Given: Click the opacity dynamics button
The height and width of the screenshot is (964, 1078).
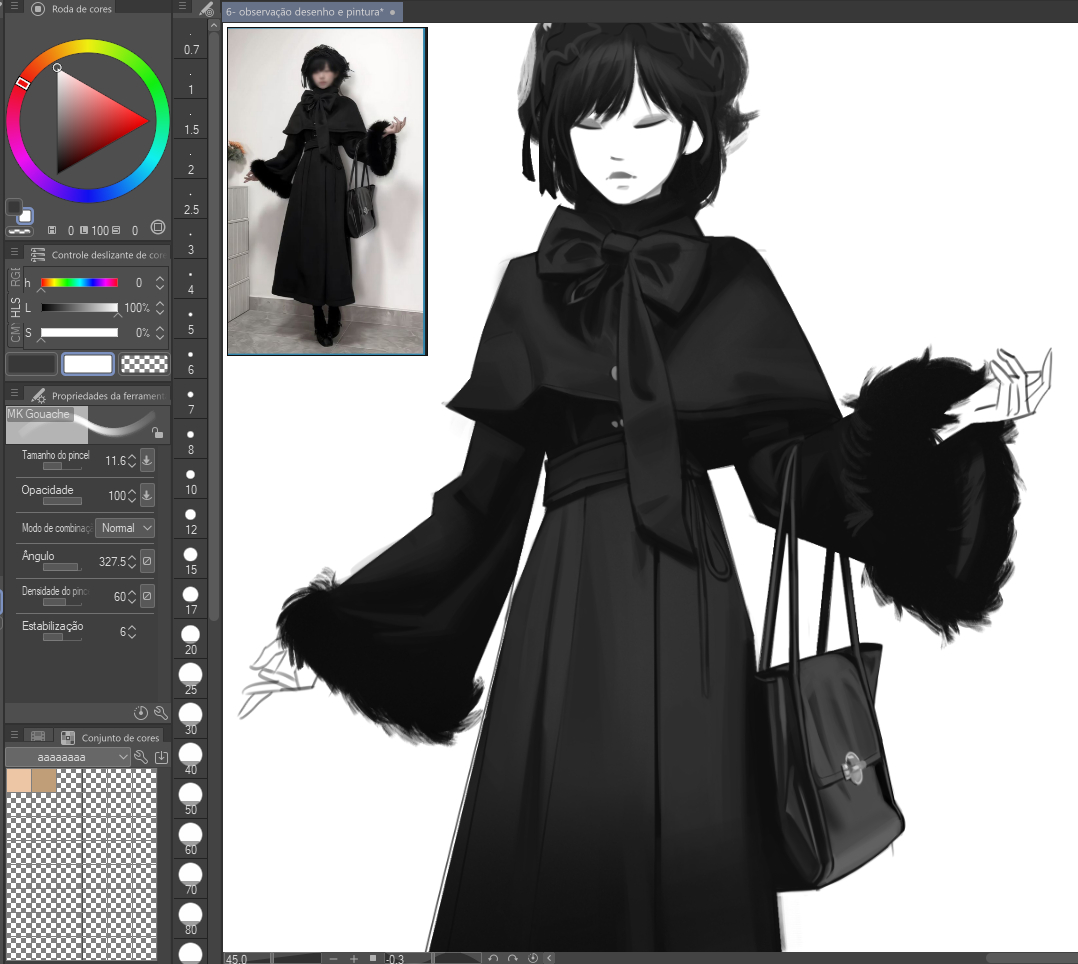Looking at the screenshot, I should [147, 495].
